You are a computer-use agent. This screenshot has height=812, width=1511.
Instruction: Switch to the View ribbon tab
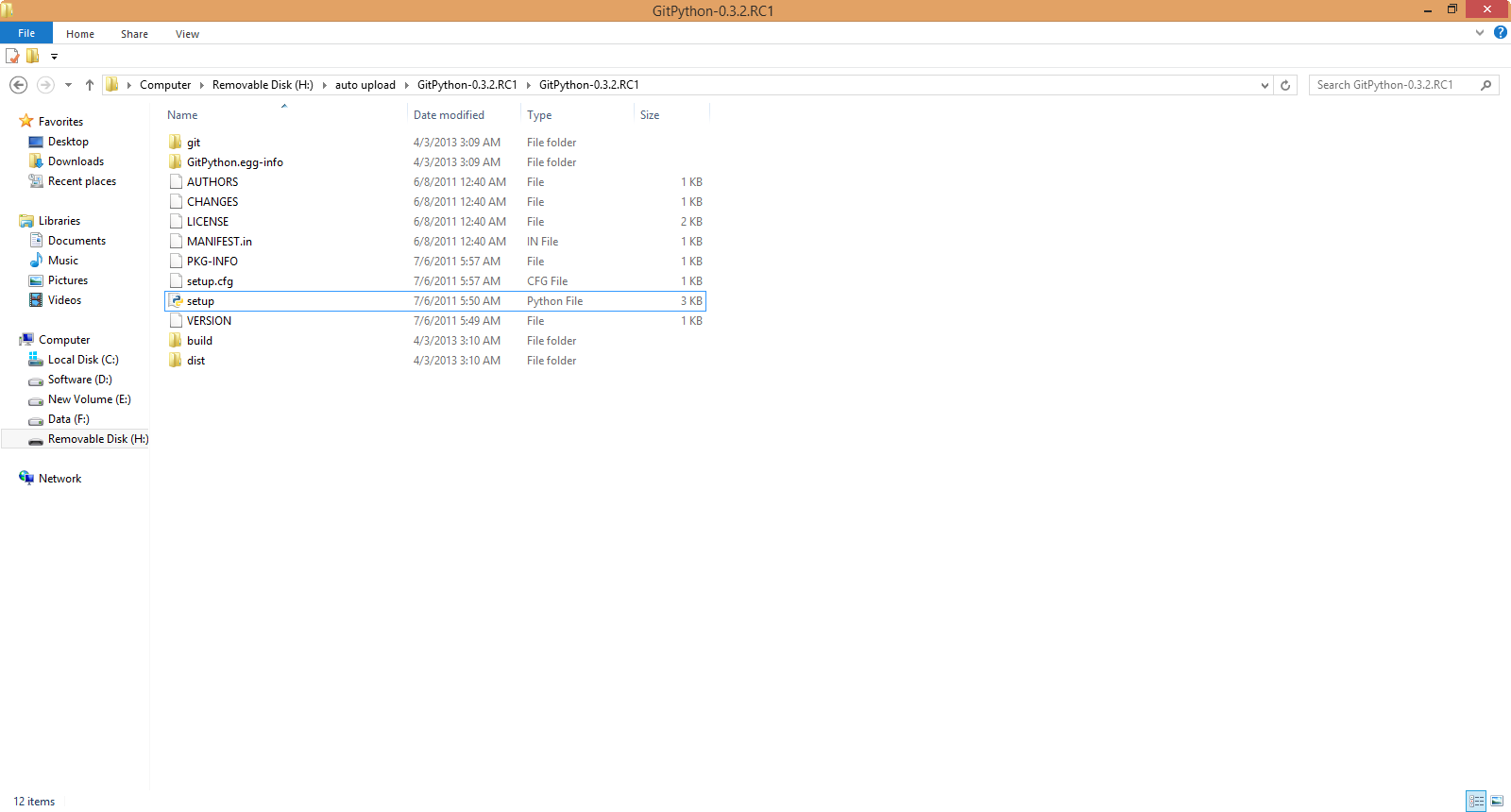pyautogui.click(x=187, y=34)
